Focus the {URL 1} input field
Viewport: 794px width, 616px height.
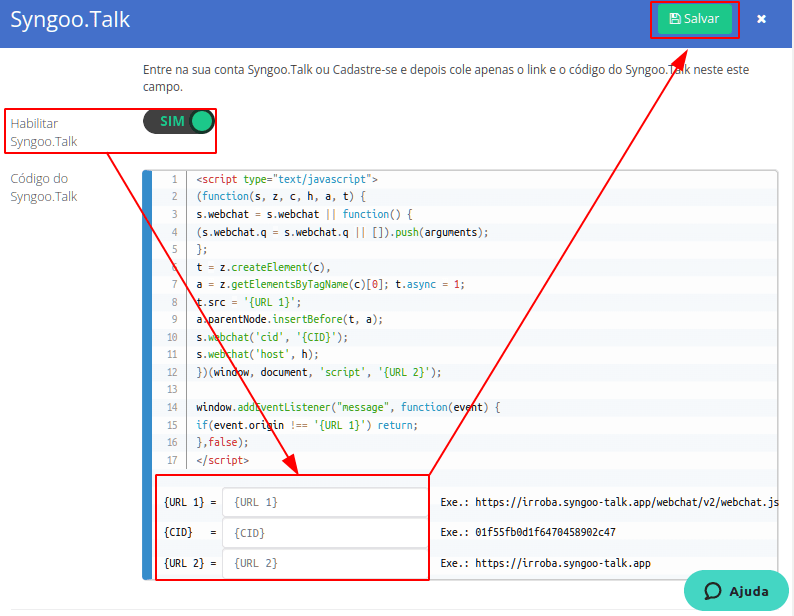point(324,502)
